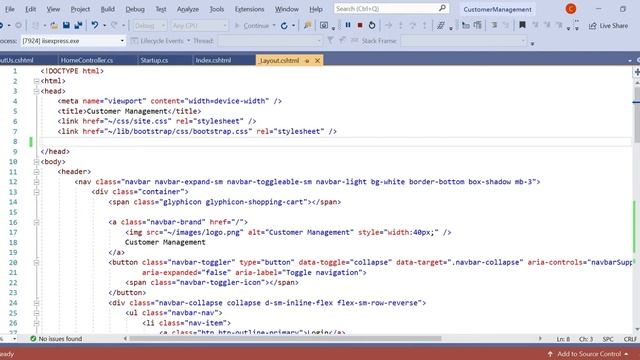Open the Project menu
640x360 pixels.
tap(80, 9)
